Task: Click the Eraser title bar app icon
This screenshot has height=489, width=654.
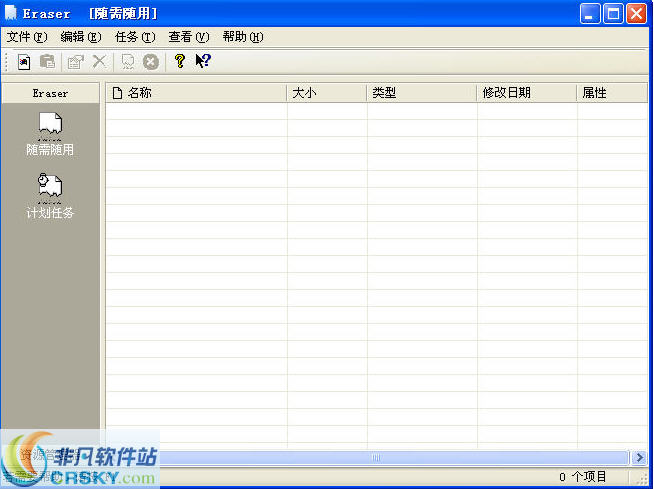Action: click(10, 13)
